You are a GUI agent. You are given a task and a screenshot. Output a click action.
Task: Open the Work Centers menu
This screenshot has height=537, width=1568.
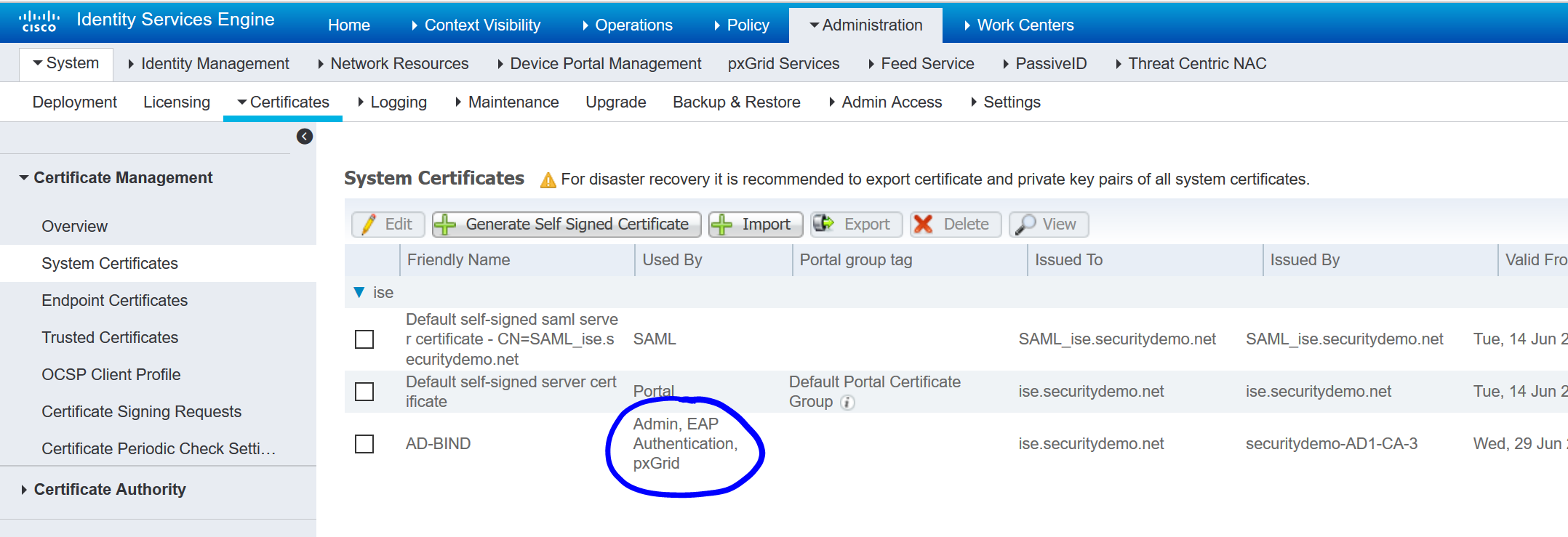pos(1019,25)
